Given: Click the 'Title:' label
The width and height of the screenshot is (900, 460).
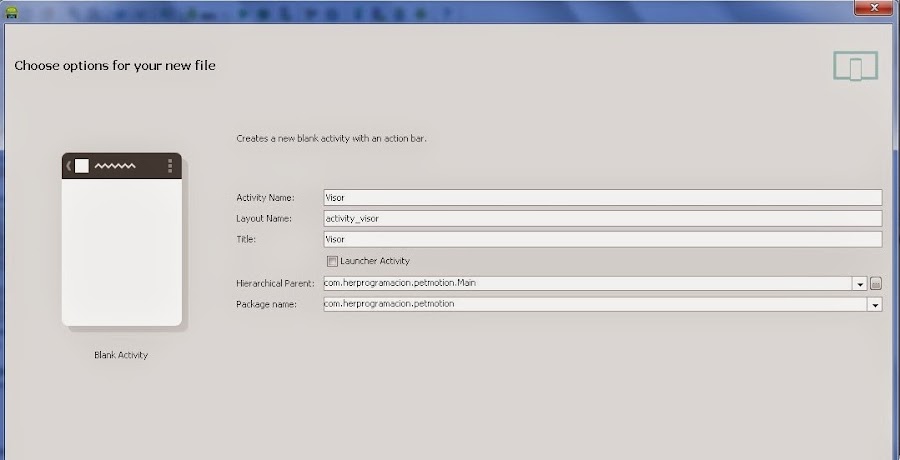Looking at the screenshot, I should (x=246, y=239).
